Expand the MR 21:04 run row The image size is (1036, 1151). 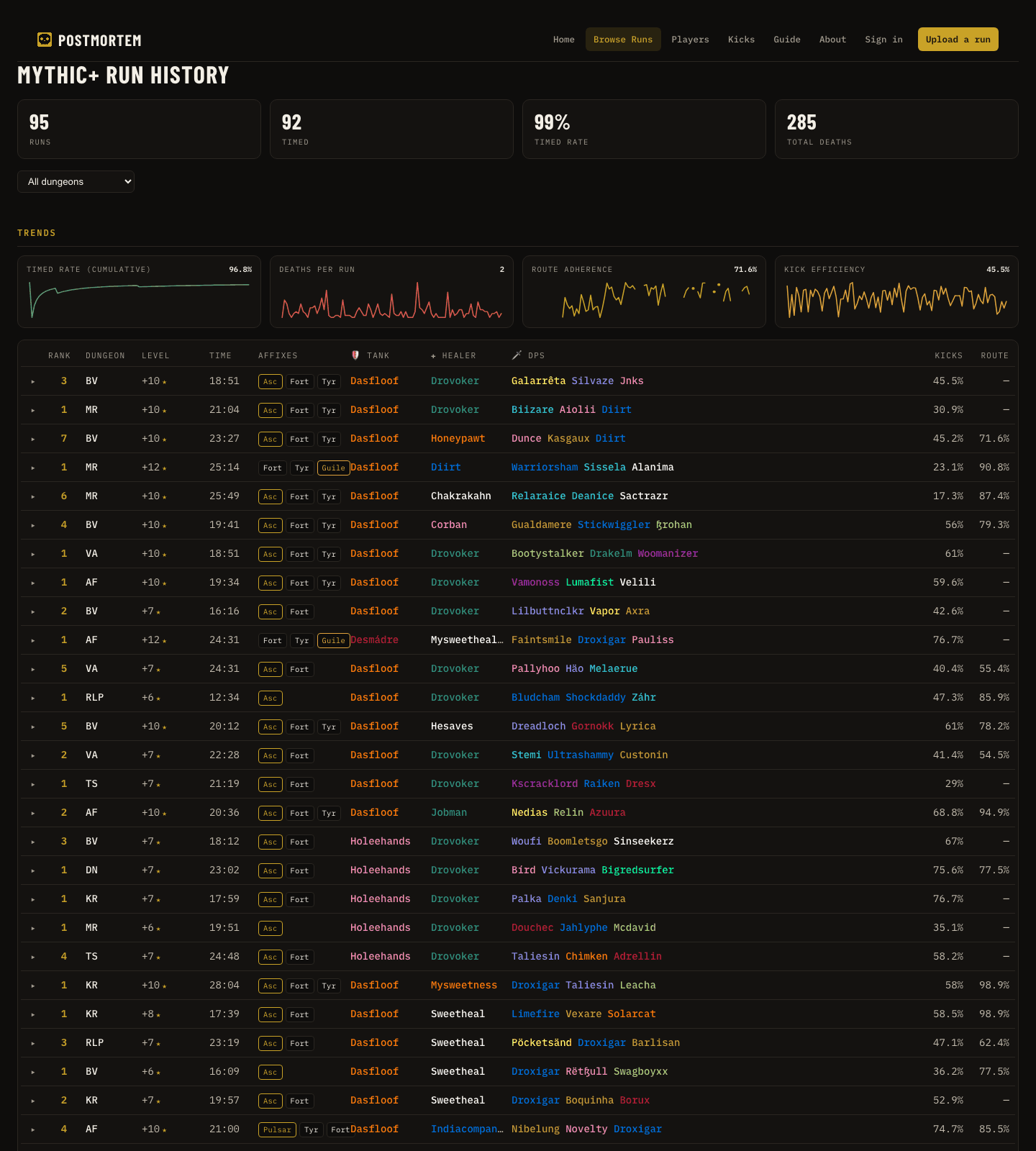click(x=33, y=410)
